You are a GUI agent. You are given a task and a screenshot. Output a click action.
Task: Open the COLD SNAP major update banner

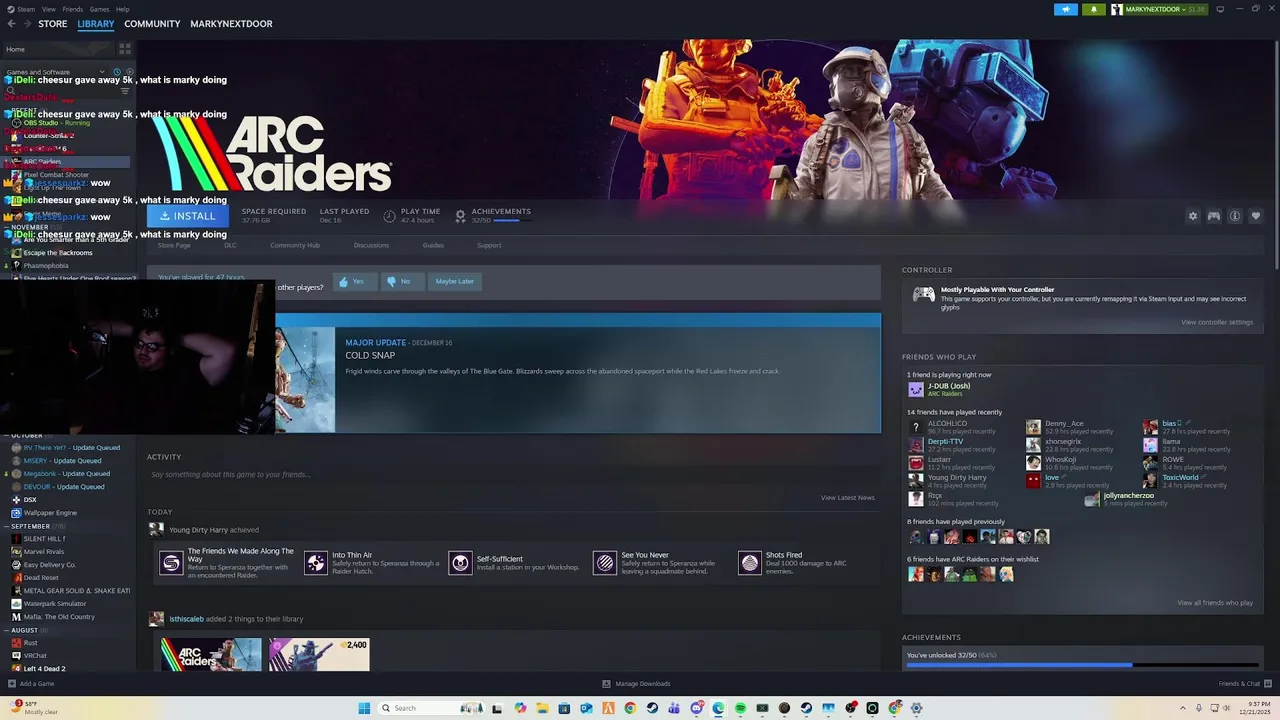coord(578,373)
